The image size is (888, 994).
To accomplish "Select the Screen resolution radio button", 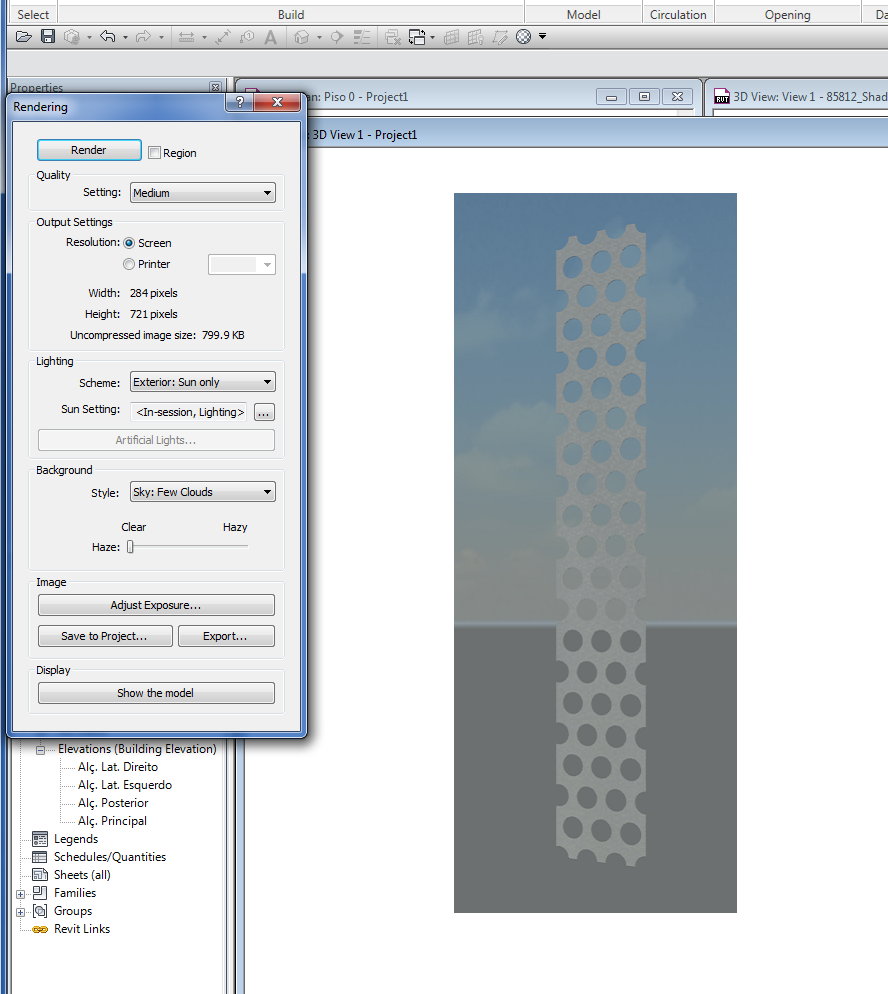I will tap(129, 243).
